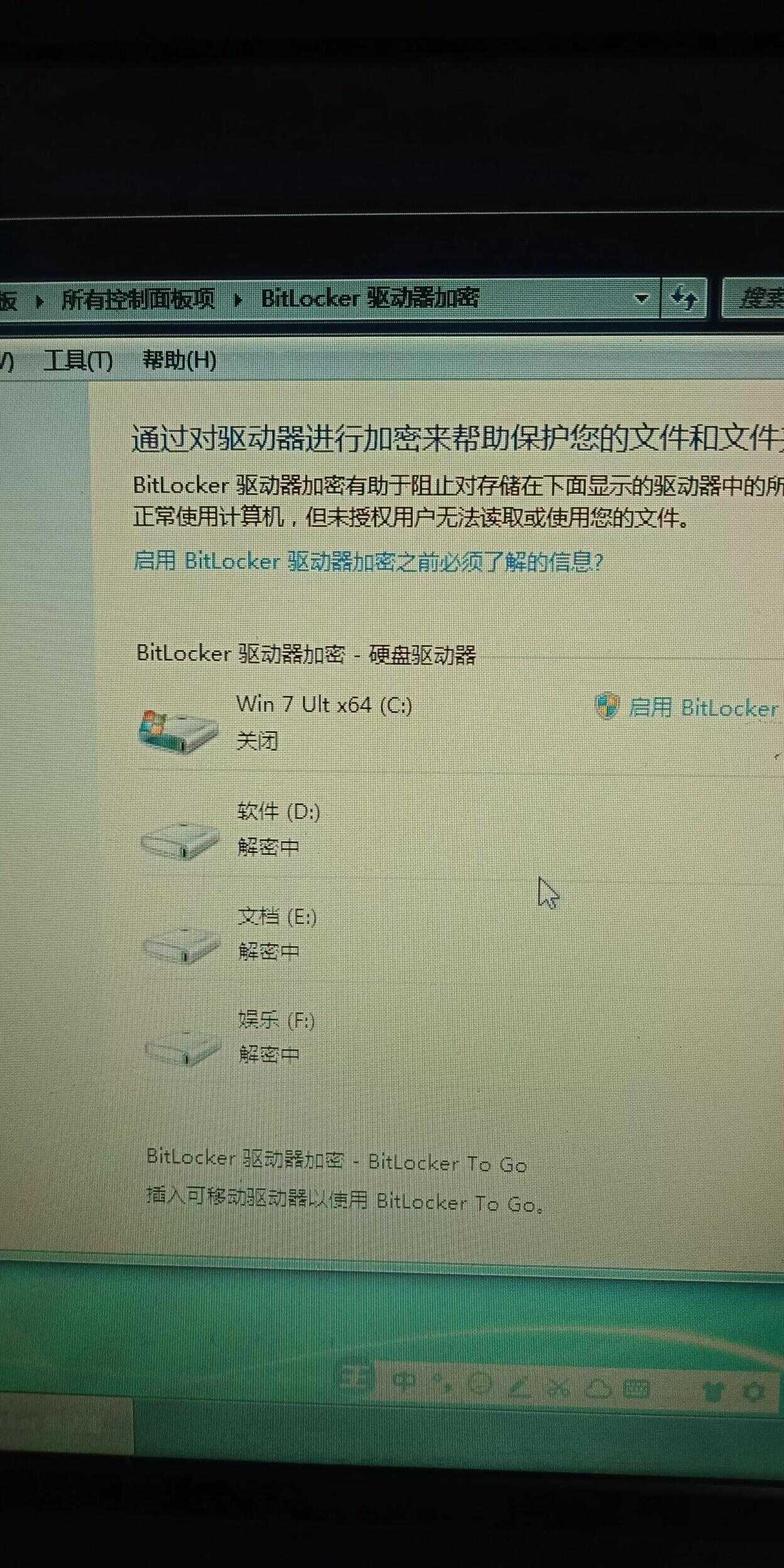Open the 工具(T) menu
Image resolution: width=784 pixels, height=1568 pixels.
(79, 361)
